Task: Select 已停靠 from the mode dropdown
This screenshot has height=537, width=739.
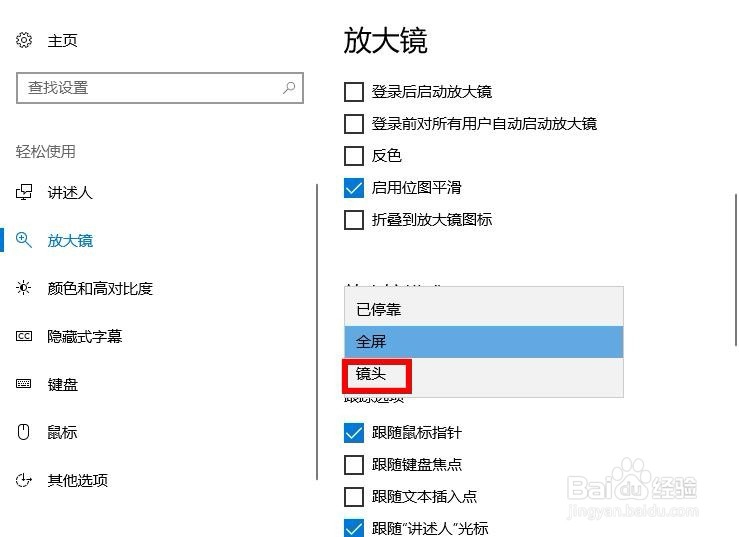Action: tap(484, 309)
